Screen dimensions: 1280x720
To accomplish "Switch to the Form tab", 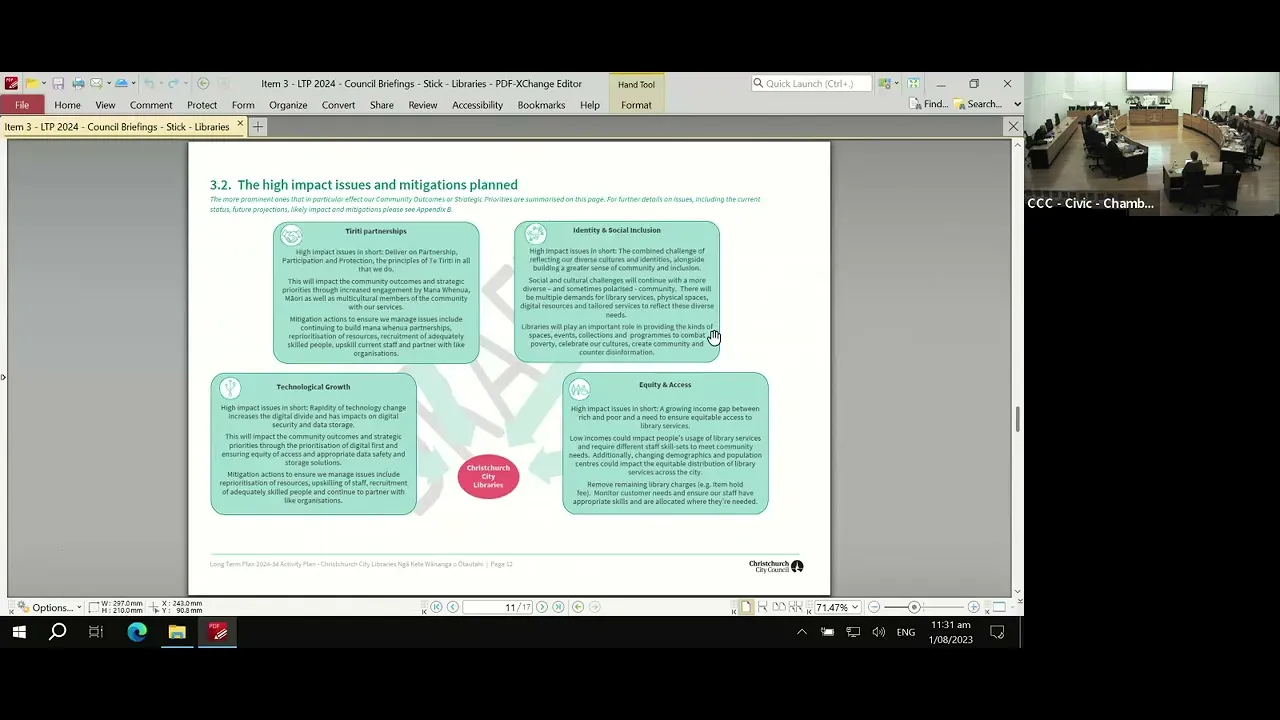I will coord(243,105).
